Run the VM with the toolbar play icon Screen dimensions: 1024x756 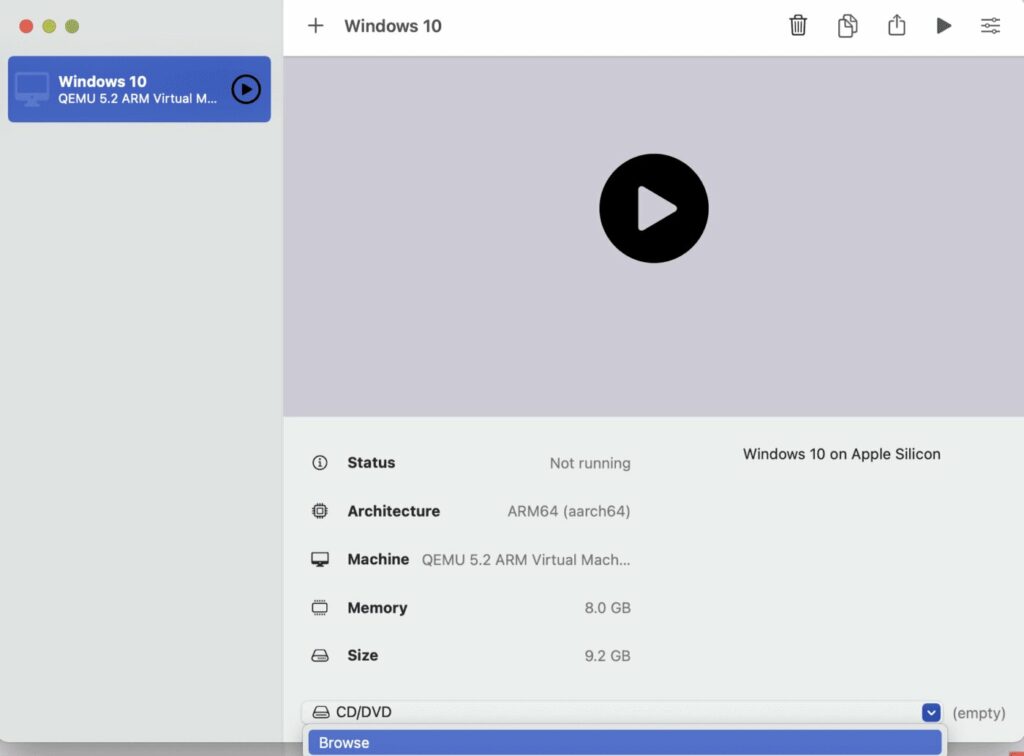943,25
